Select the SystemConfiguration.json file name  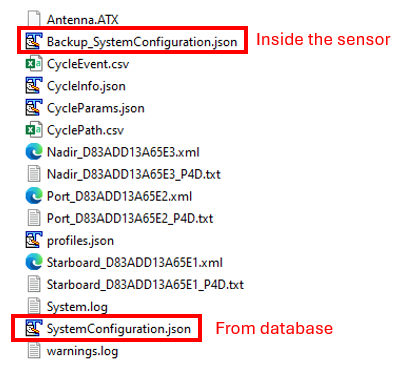point(119,329)
